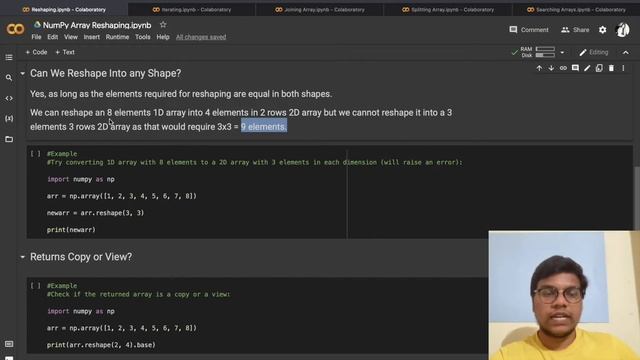Switch to the Joining Array.ipynb browser tab

click(320, 9)
